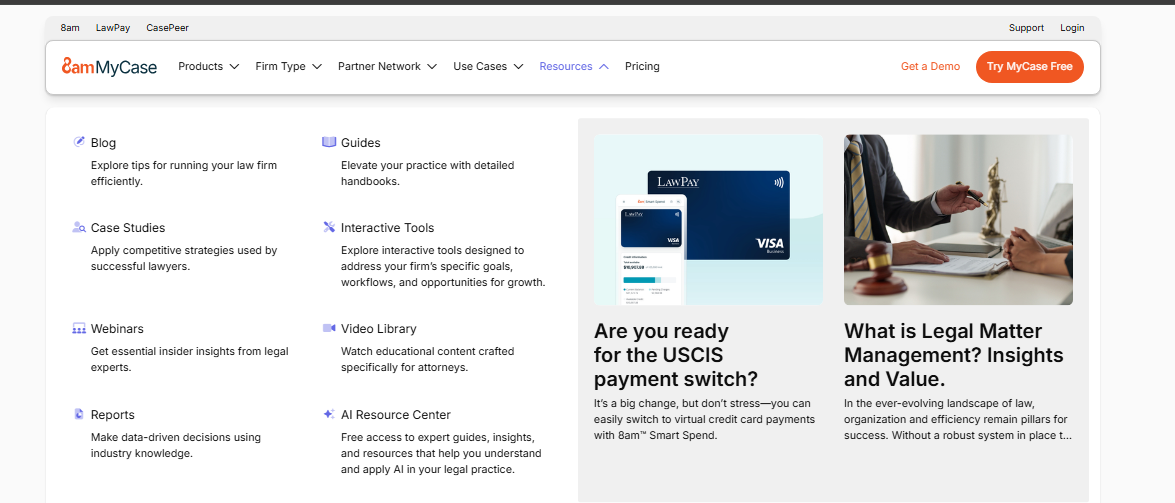Click the Case Studies magnifier icon
This screenshot has height=503, width=1175.
tap(79, 227)
